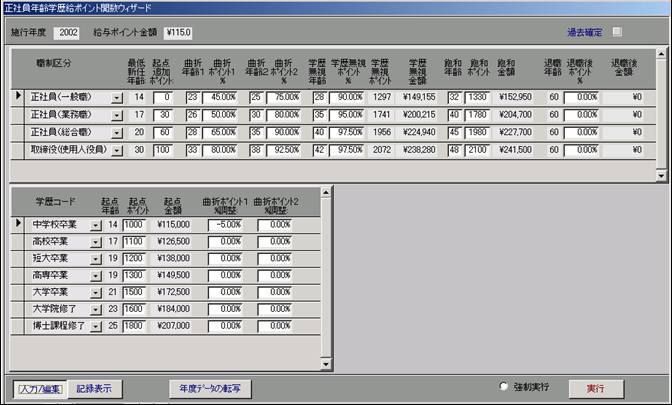This screenshot has width=672, height=405.
Task: Click 学歴無視ポイント field showing 95.00%
Action: click(x=347, y=115)
